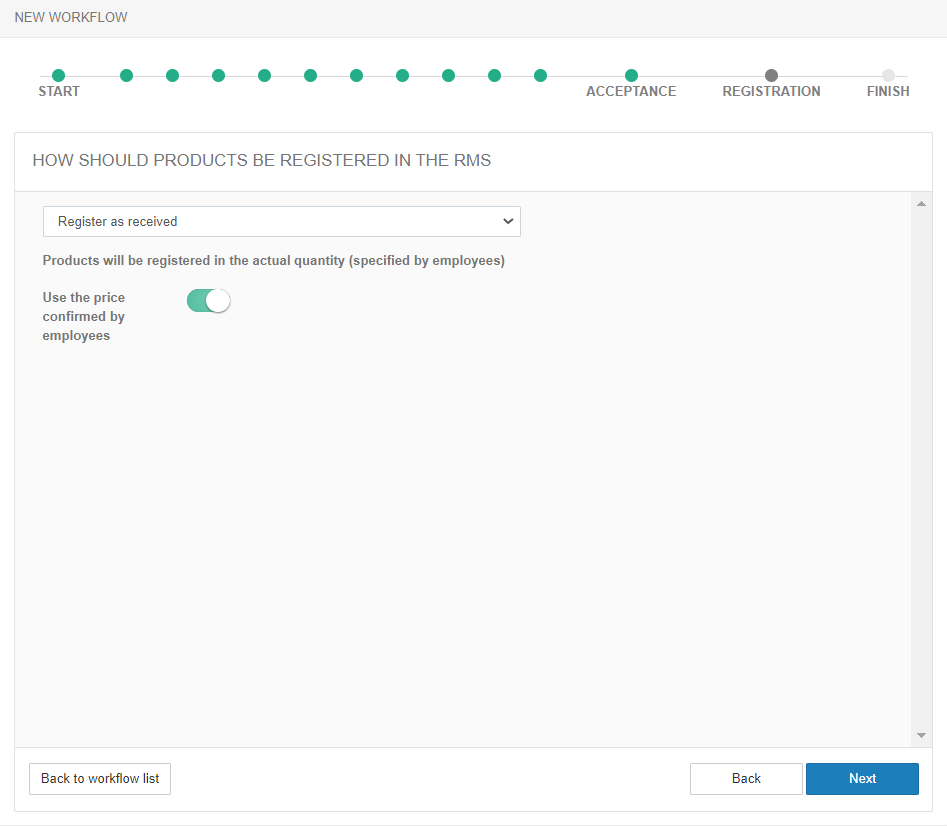Toggle 'Use the price confirmed by employees' switch

[208, 301]
